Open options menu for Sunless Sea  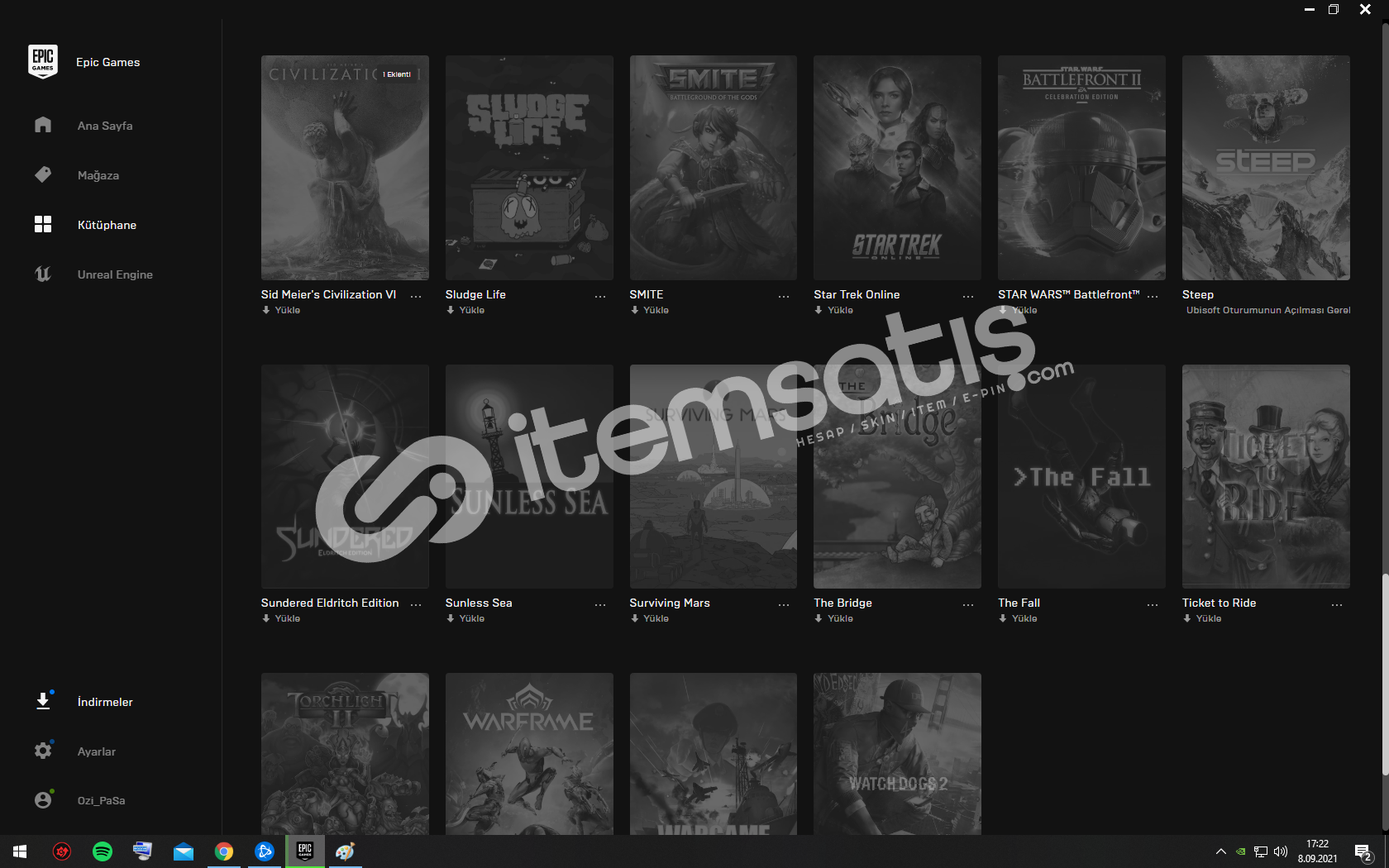(600, 604)
